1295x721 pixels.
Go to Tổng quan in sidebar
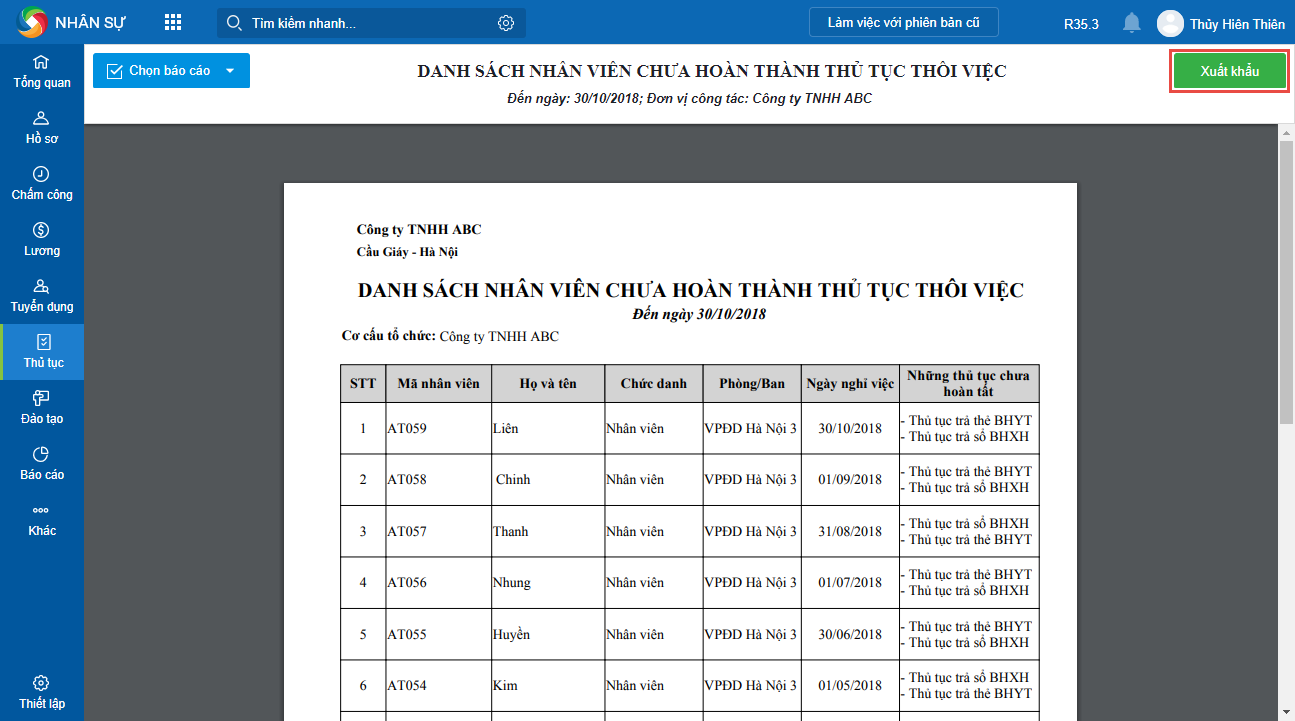pos(42,72)
